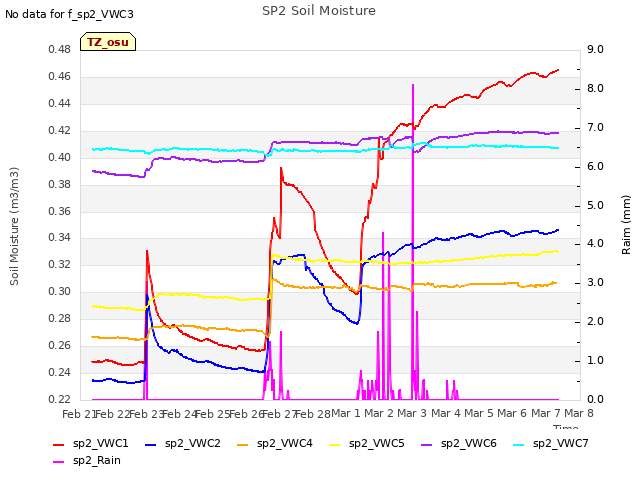
Task: Click the Raim (mm) right axis label
Action: tap(626, 225)
